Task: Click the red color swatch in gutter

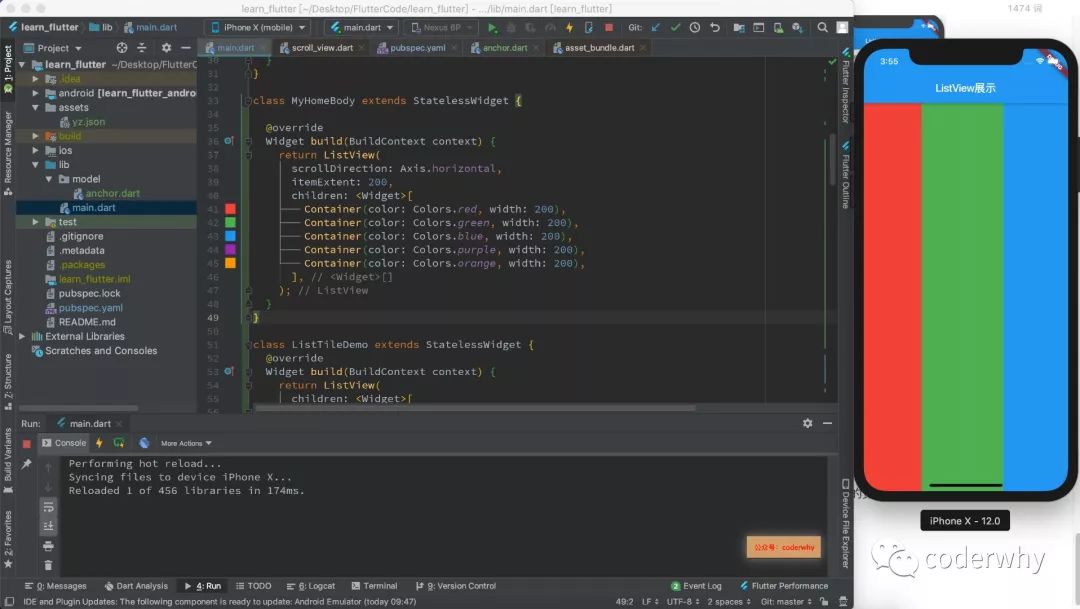Action: tap(230, 209)
